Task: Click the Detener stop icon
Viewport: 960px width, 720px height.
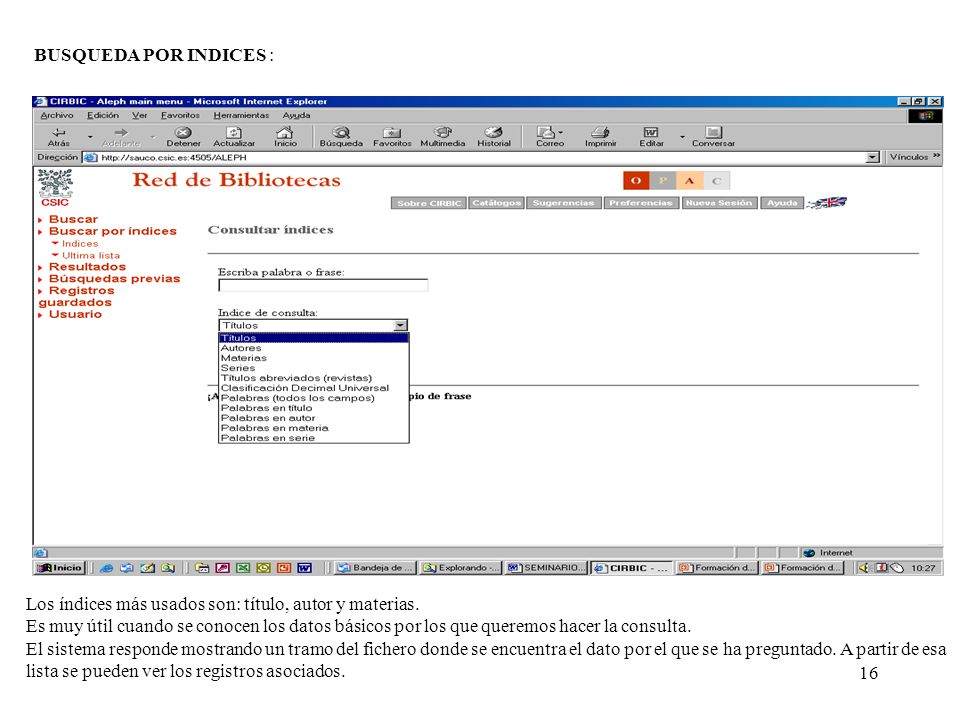Action: coord(183,132)
